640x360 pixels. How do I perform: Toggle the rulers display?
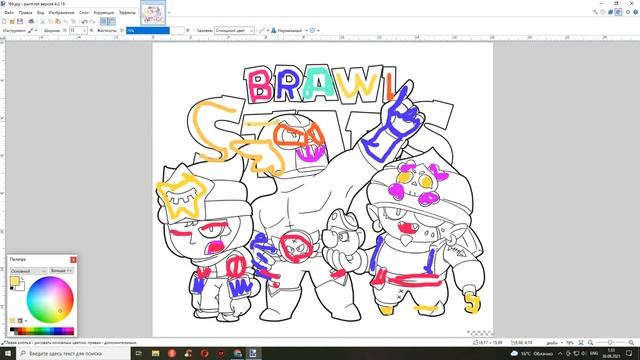coord(111,21)
